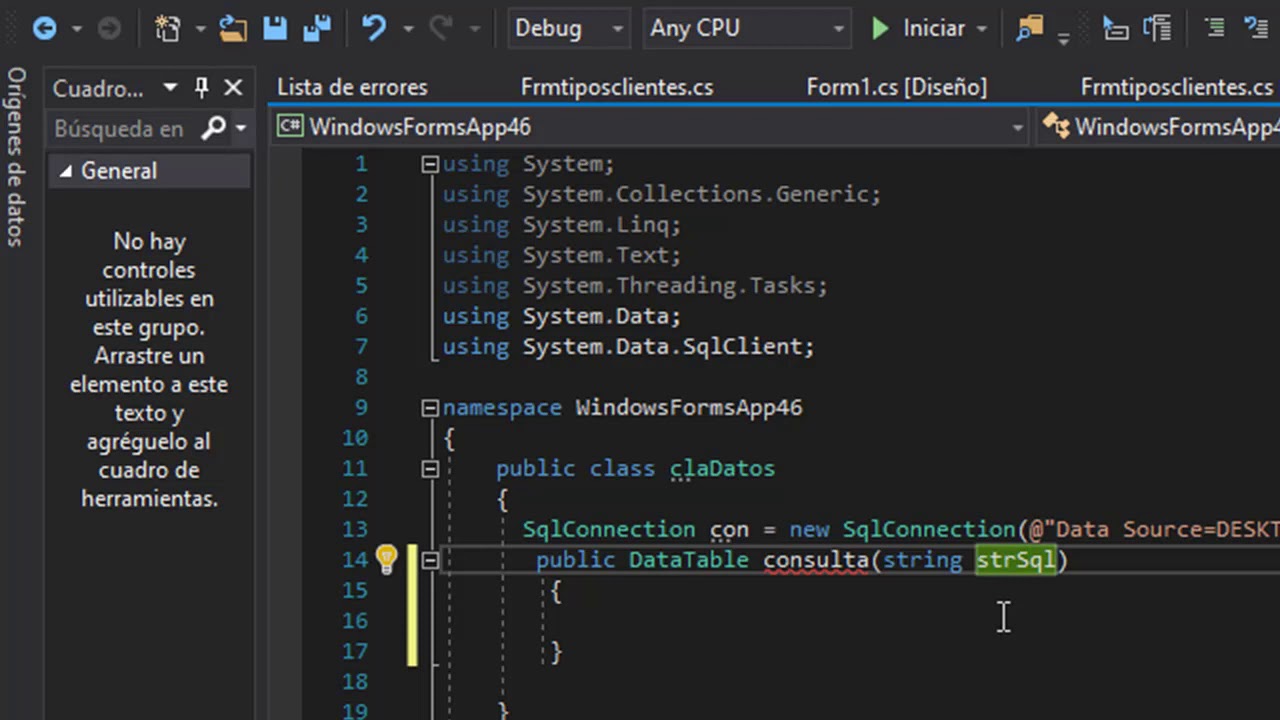Switch to the Lista de errores tab

coord(352,87)
